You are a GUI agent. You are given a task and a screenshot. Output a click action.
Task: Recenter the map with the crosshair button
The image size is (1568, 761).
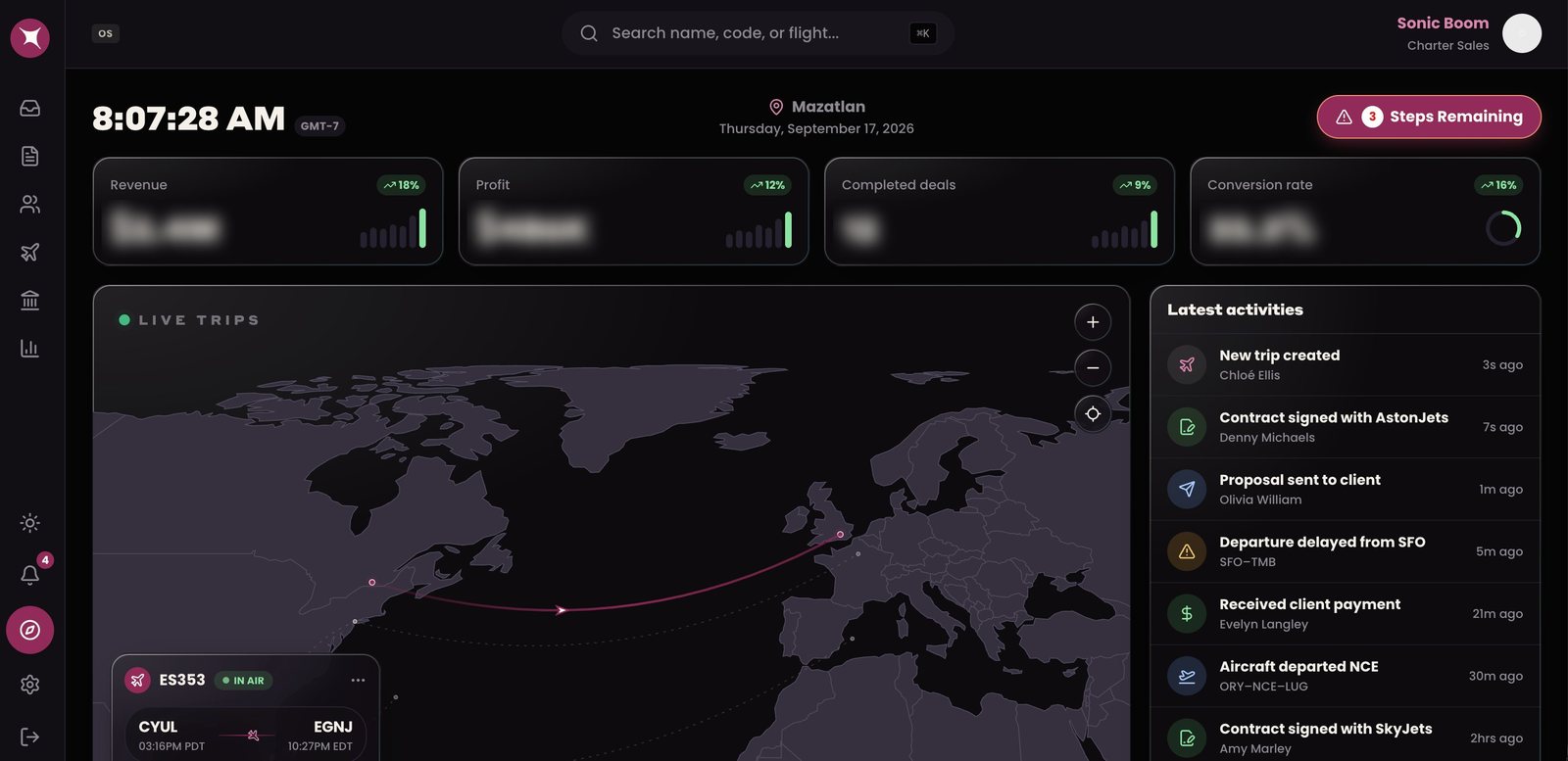1093,413
